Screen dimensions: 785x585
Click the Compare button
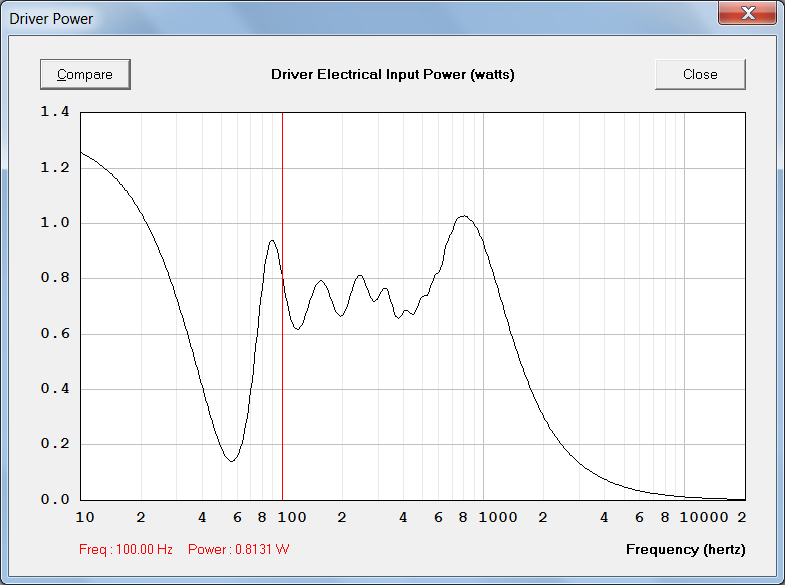85,75
